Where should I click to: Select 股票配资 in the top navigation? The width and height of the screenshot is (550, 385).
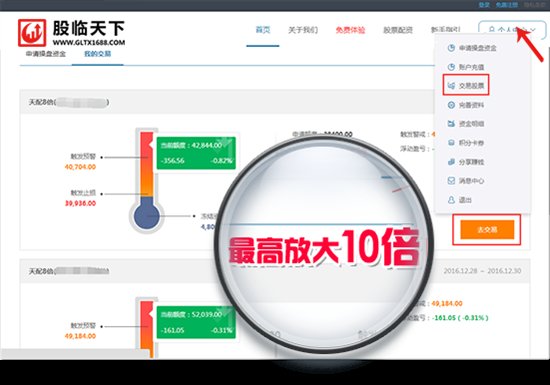click(x=398, y=30)
